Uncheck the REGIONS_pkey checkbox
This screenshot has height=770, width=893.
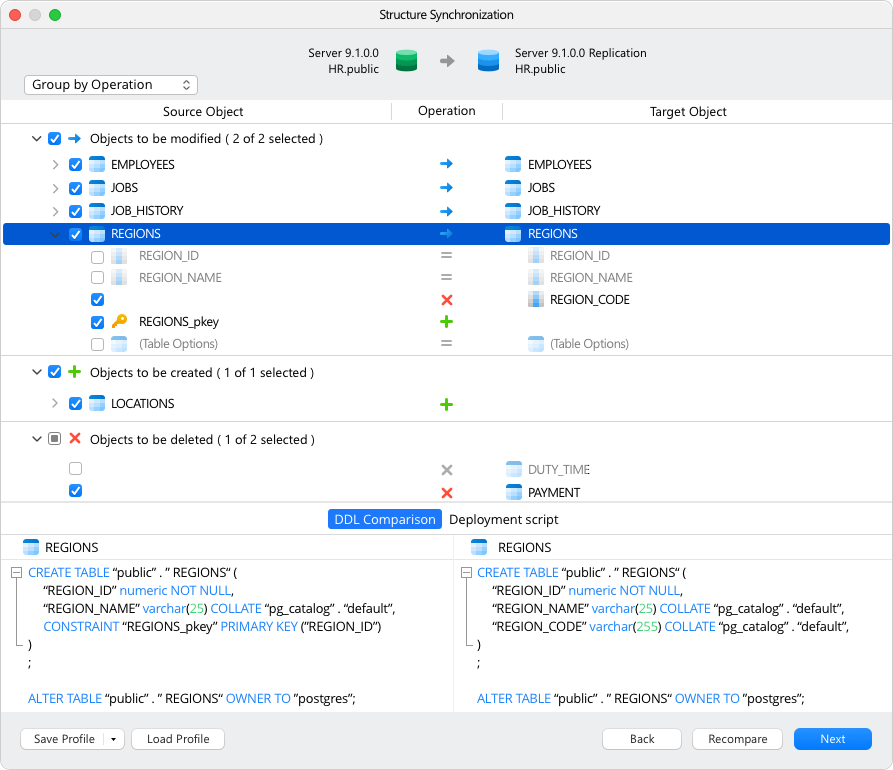97,322
